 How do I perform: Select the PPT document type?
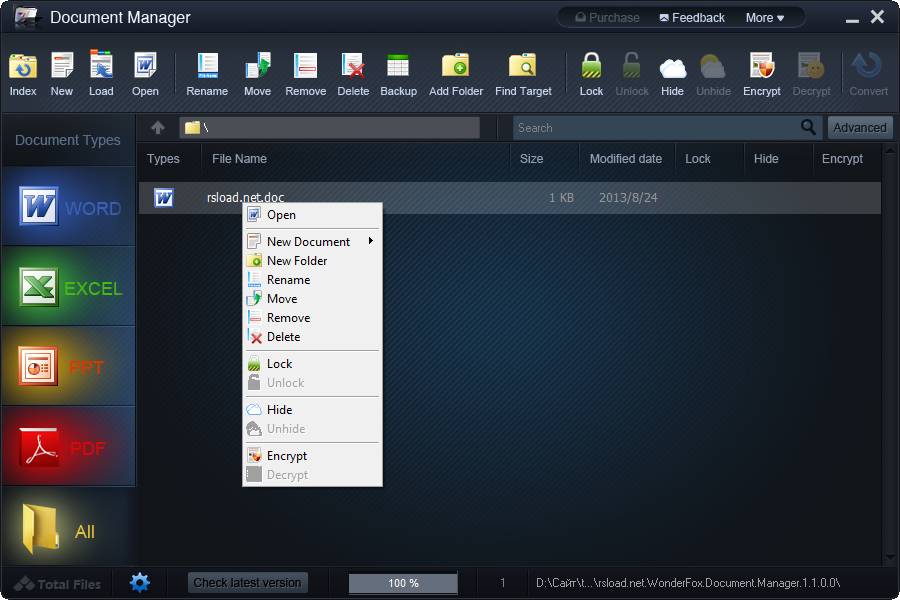pos(68,366)
